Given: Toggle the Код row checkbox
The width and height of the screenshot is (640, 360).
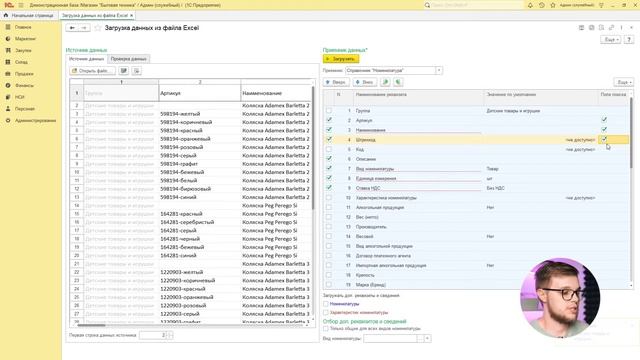Looking at the screenshot, I should pos(329,149).
